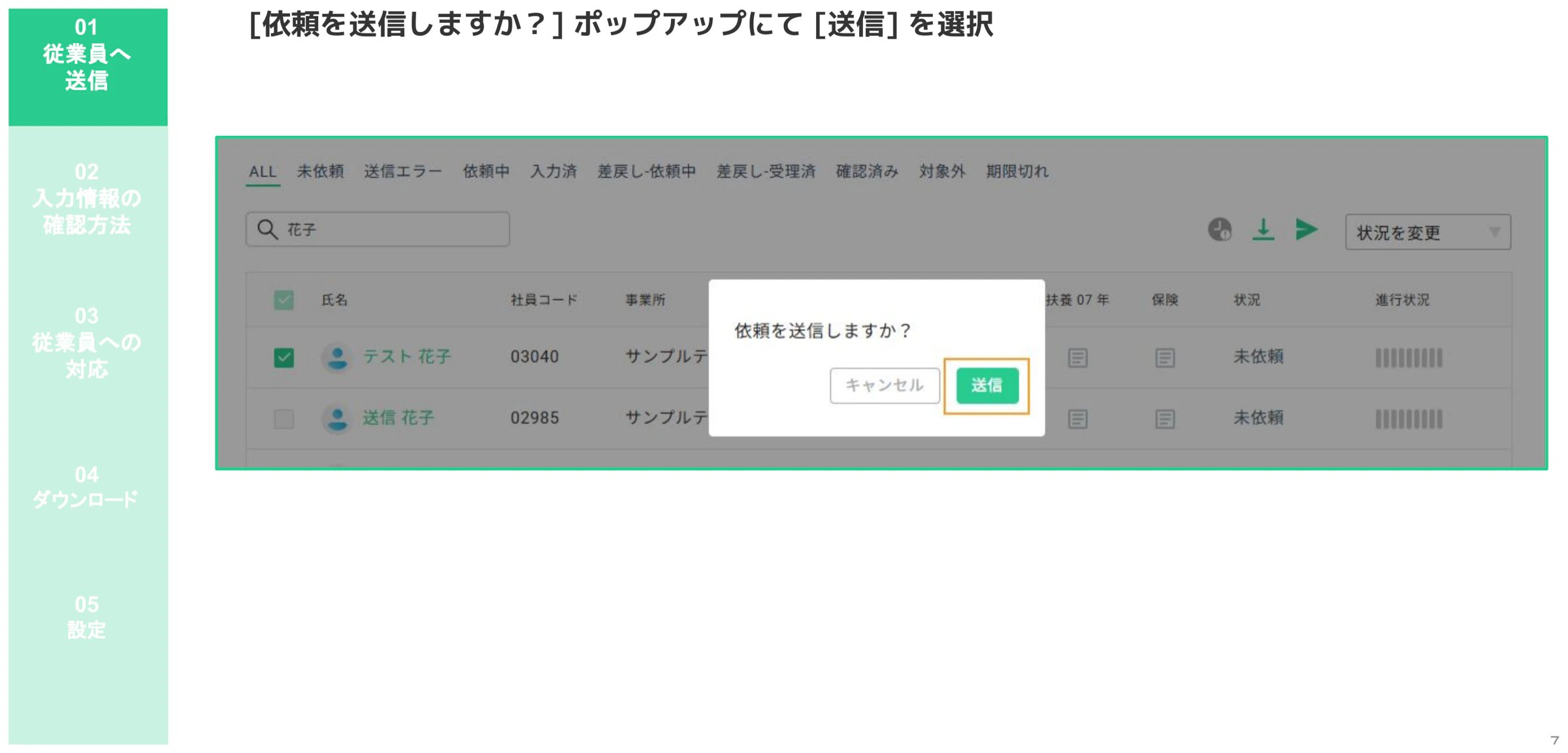This screenshot has width=1568, height=753.
Task: Click employee code 03040
Action: [534, 357]
